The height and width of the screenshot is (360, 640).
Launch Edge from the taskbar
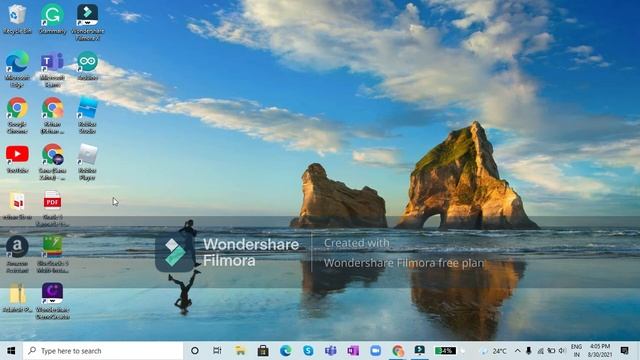pos(285,351)
